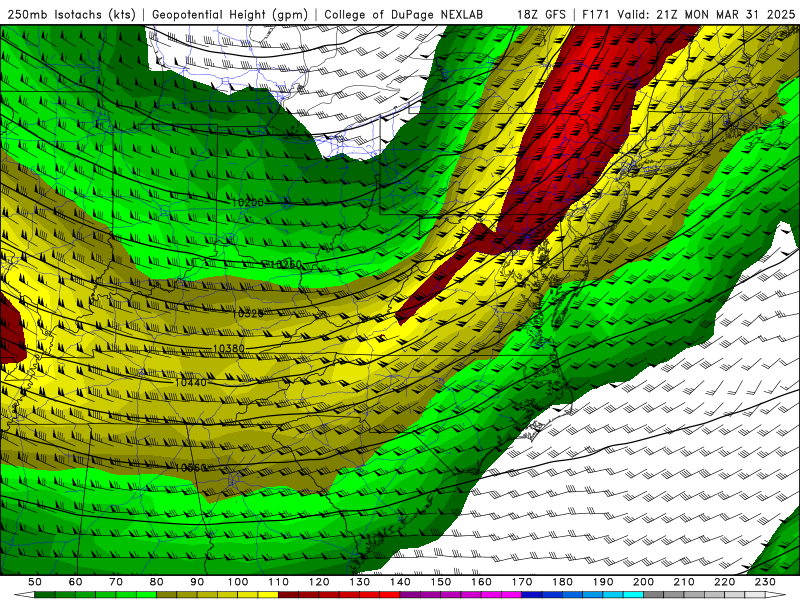This screenshot has width=800, height=600.
Task: Click the 100 value on the color scale
Action: pos(238,582)
